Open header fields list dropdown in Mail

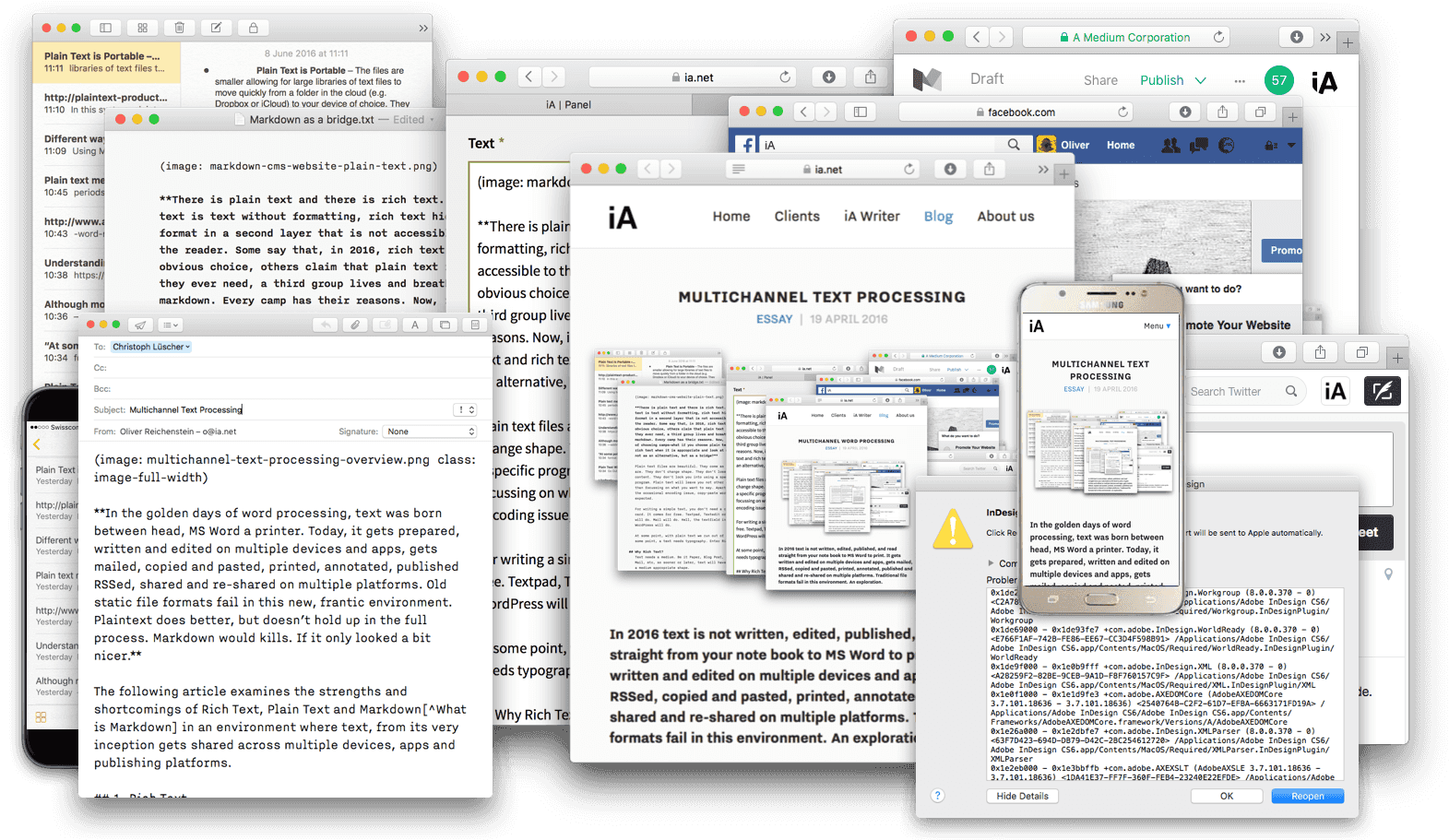(171, 325)
